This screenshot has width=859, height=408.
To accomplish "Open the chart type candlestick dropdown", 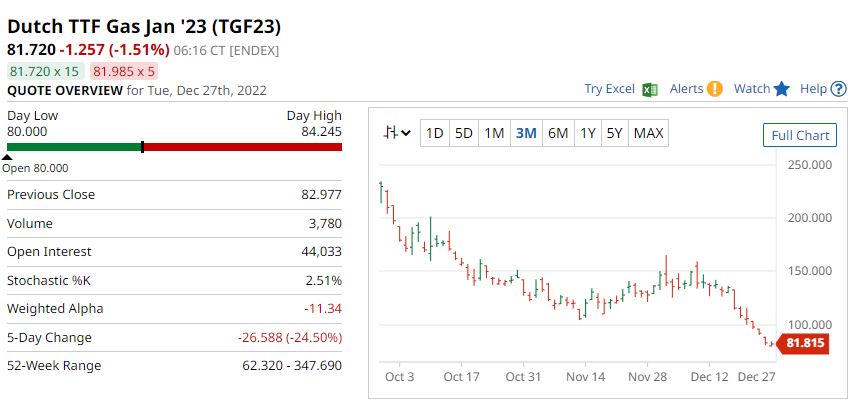I will point(398,133).
